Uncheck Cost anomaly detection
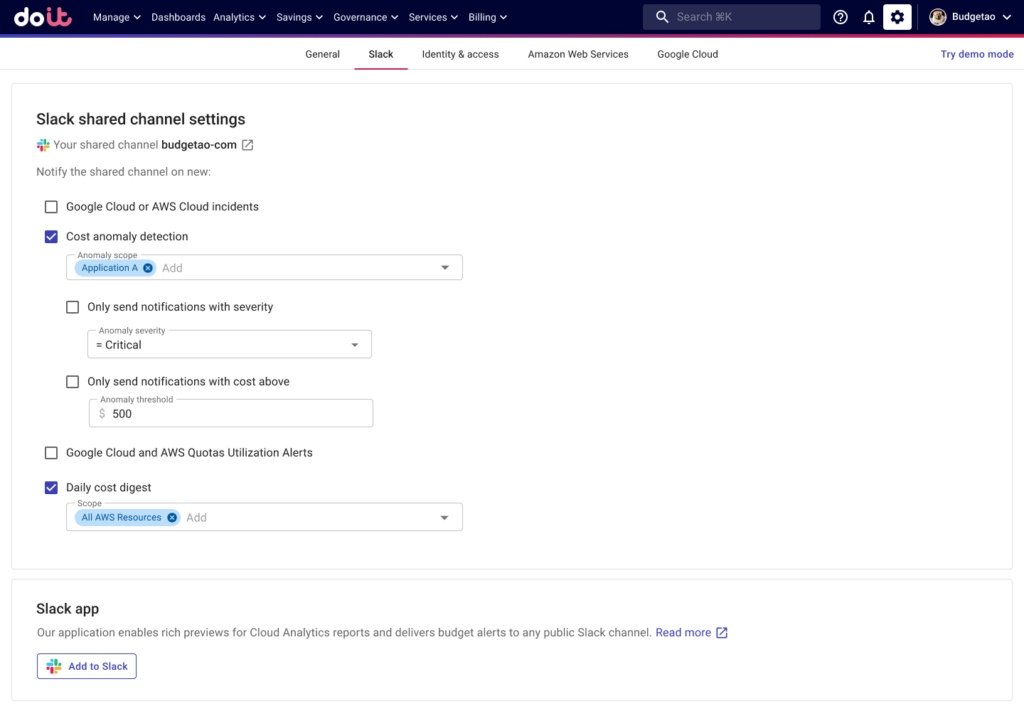Image resolution: width=1024 pixels, height=711 pixels. point(51,237)
